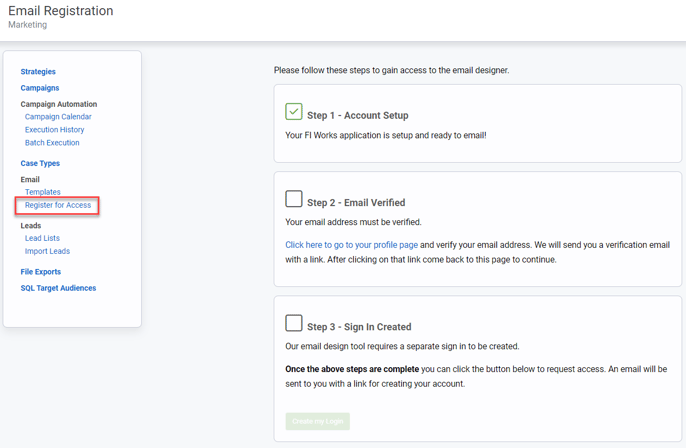Toggle the Step 2 Email Verified checkbox
This screenshot has width=686, height=448.
[x=294, y=199]
